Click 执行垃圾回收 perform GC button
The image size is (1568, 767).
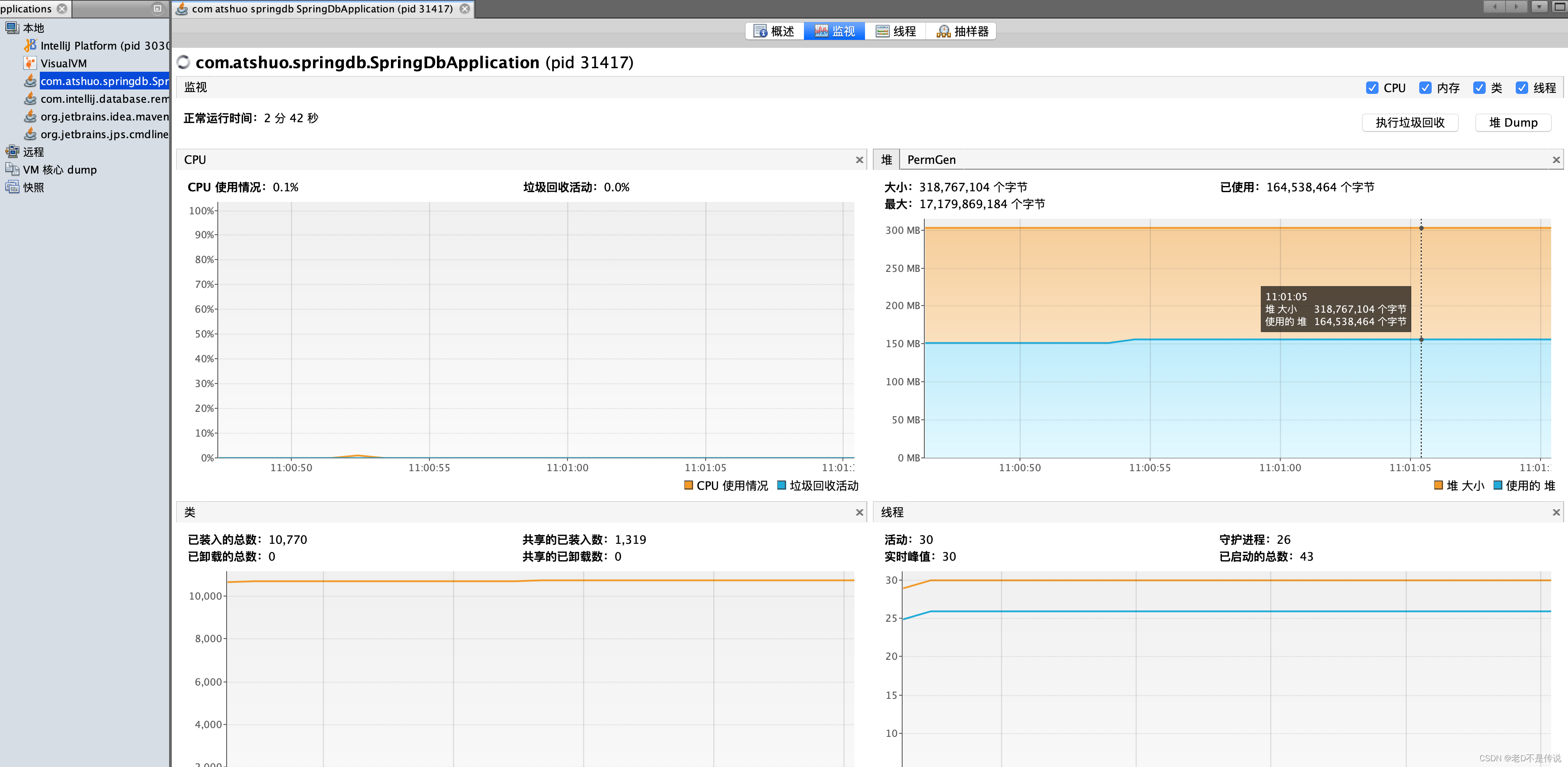(1410, 122)
